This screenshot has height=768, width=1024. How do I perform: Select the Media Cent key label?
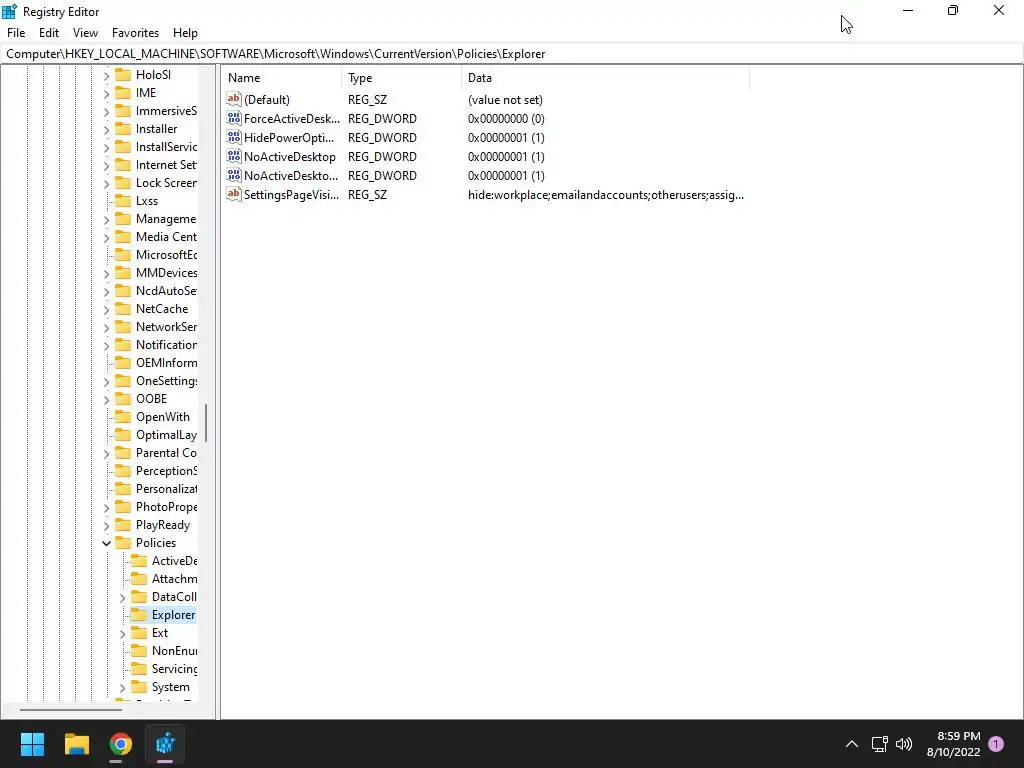(166, 236)
